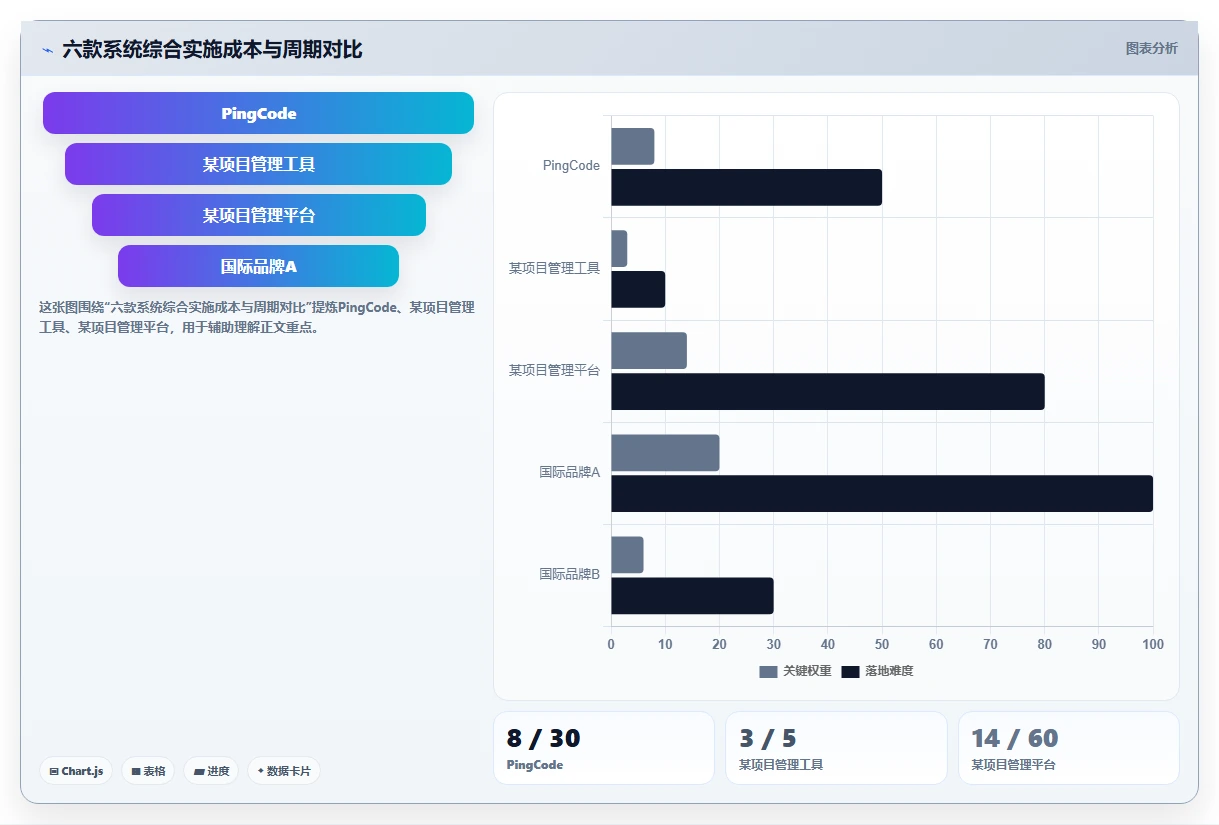Click 某项目管理工具's dark bar at 10

coord(638,289)
